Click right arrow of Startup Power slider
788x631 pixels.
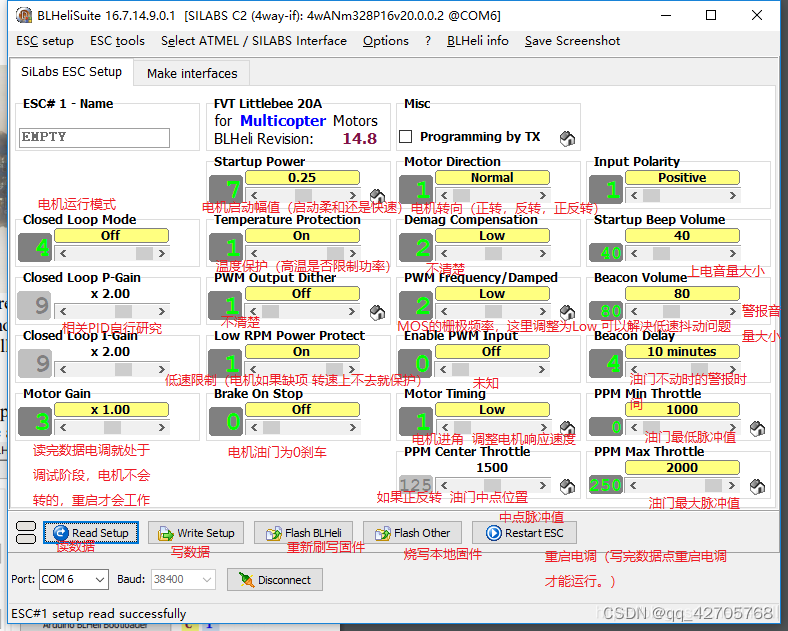click(x=352, y=195)
